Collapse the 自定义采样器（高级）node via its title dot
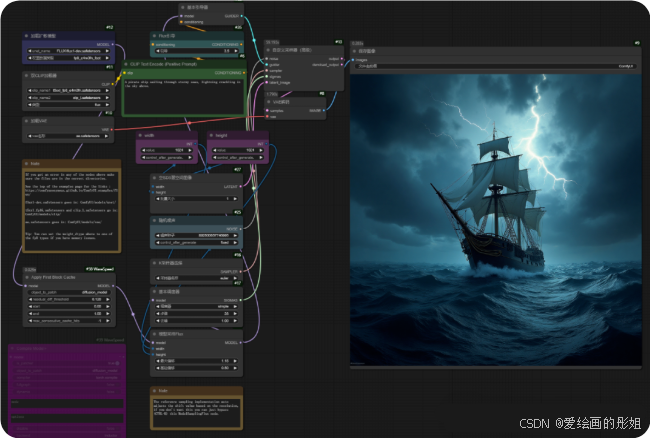Viewport: 650px width, 438px height. click(x=269, y=50)
